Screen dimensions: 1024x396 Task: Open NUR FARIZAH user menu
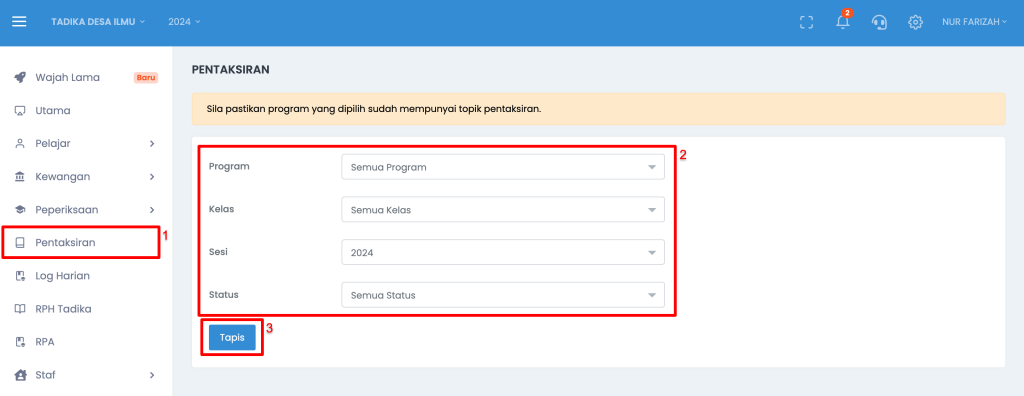974,22
